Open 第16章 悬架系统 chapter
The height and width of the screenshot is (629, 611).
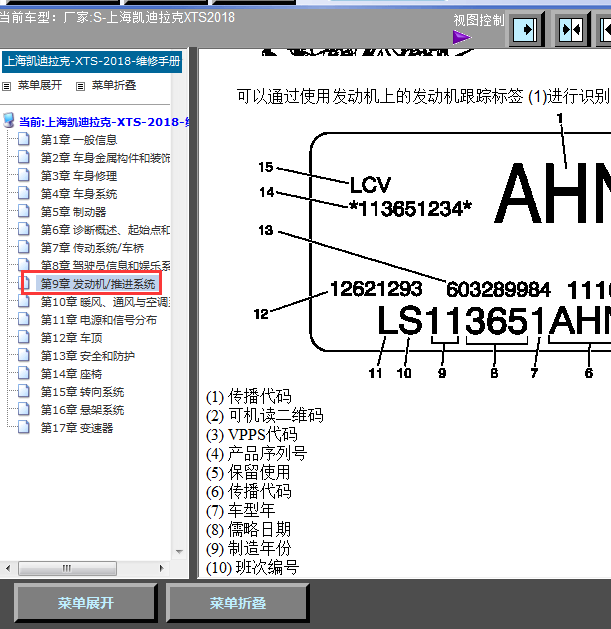(82, 410)
